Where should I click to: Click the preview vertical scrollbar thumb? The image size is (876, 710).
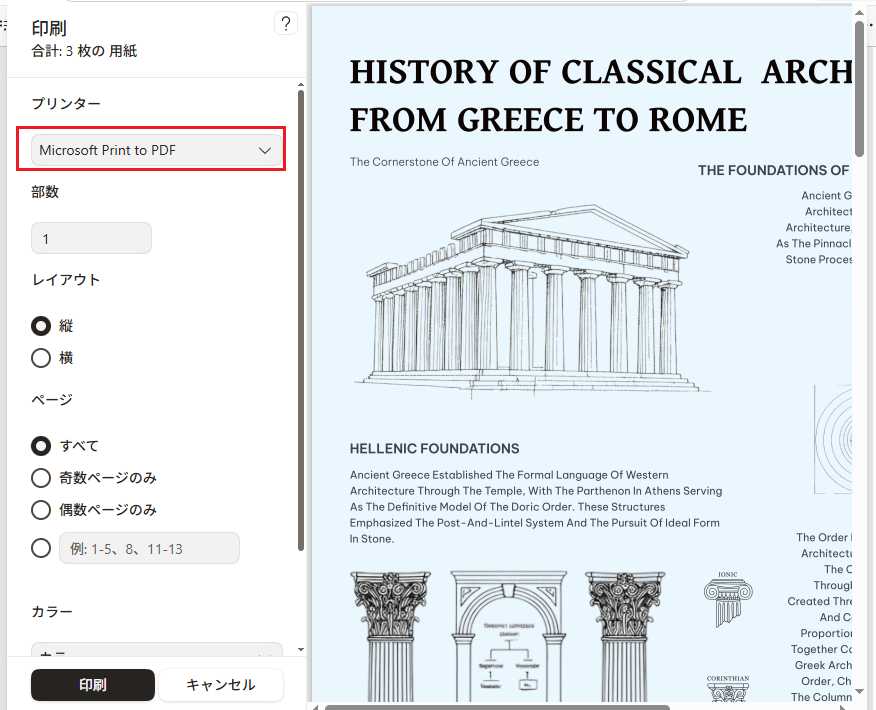(859, 89)
